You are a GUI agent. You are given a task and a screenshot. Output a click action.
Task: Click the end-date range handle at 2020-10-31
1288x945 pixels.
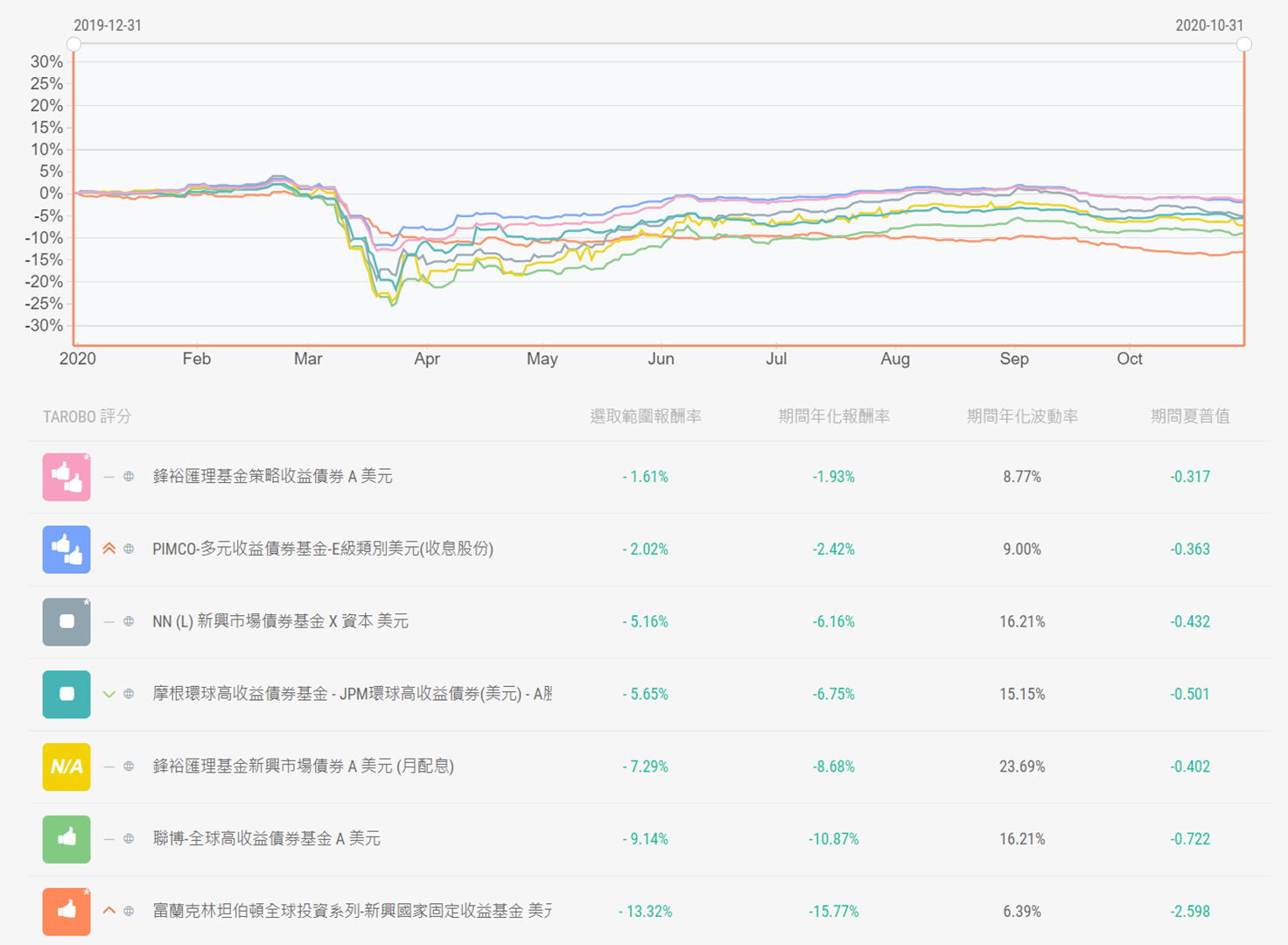(x=1244, y=45)
